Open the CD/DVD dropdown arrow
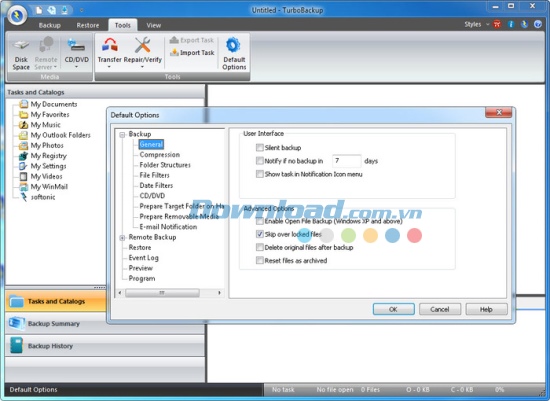 click(x=76, y=67)
